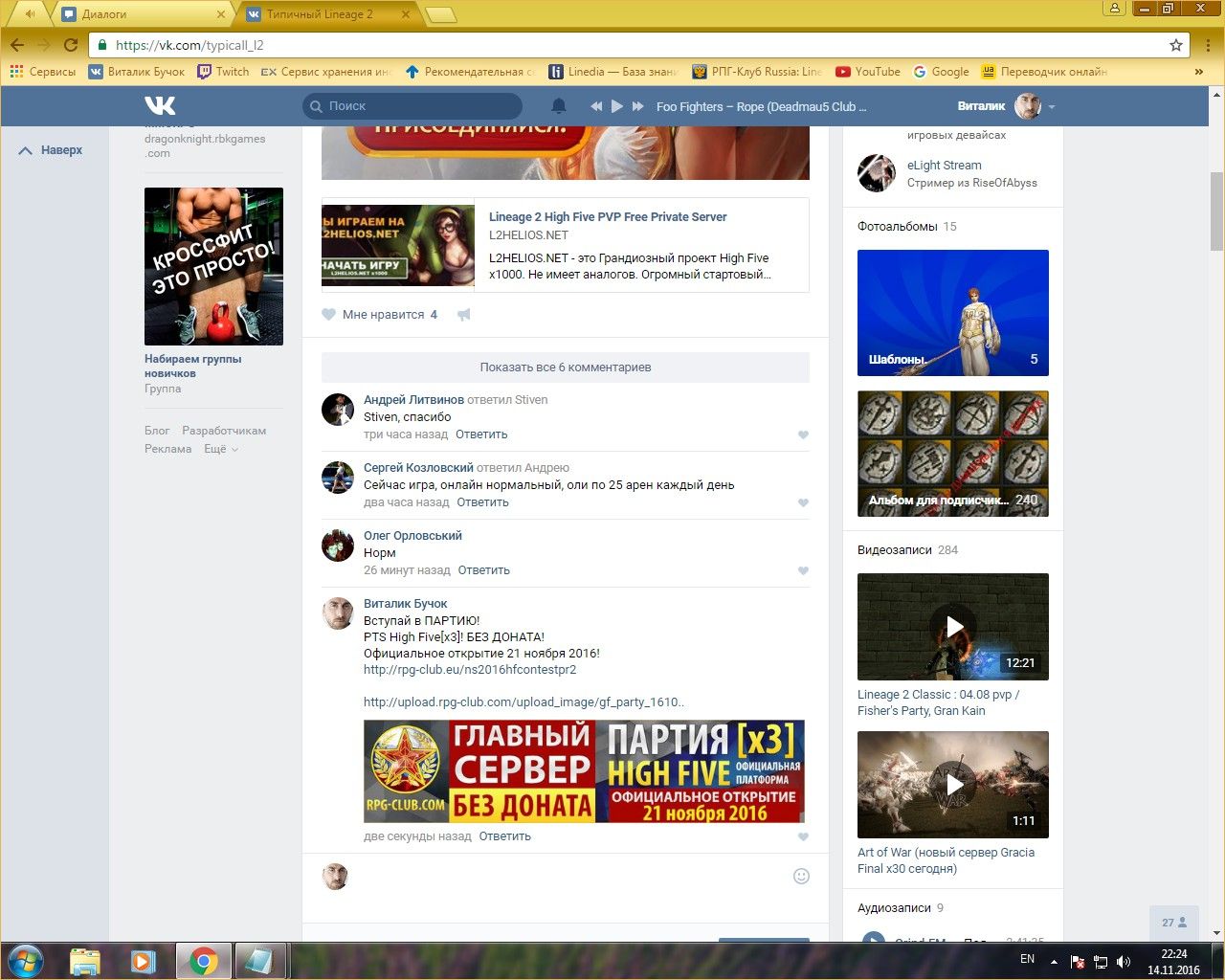This screenshot has width=1225, height=980.
Task: Click the search field Поиск
Action: click(412, 106)
